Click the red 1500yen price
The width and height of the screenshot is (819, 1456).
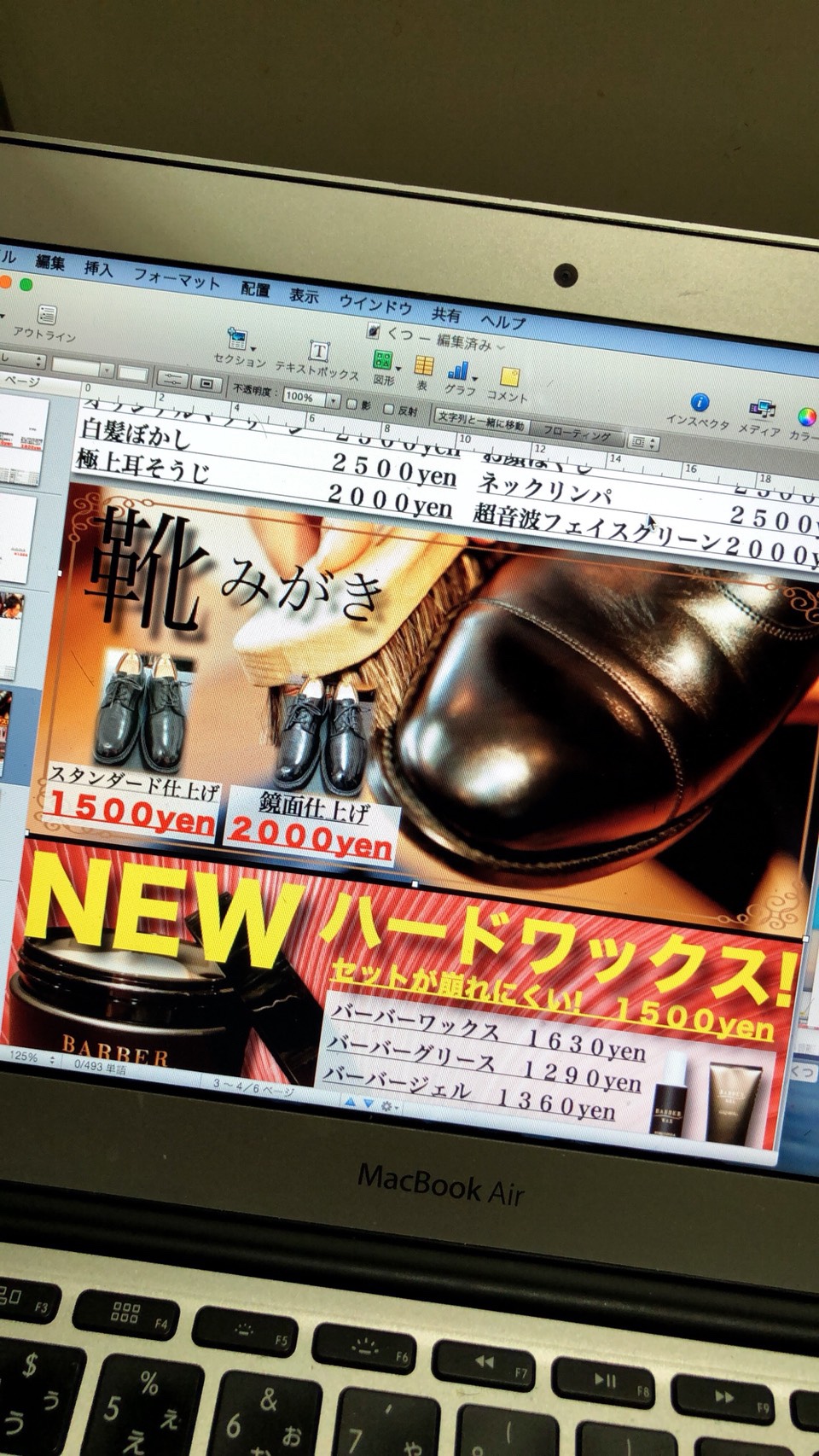coord(131,814)
